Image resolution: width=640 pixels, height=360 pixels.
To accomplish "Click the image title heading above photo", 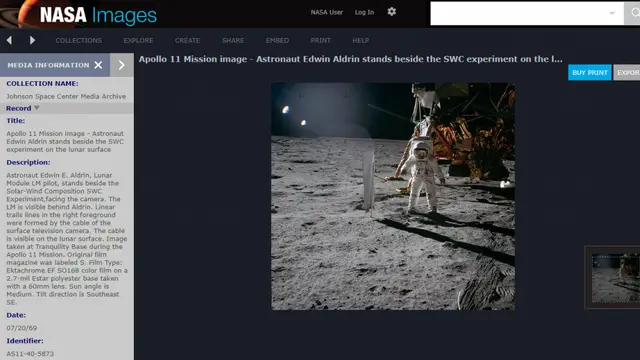I will click(350, 59).
